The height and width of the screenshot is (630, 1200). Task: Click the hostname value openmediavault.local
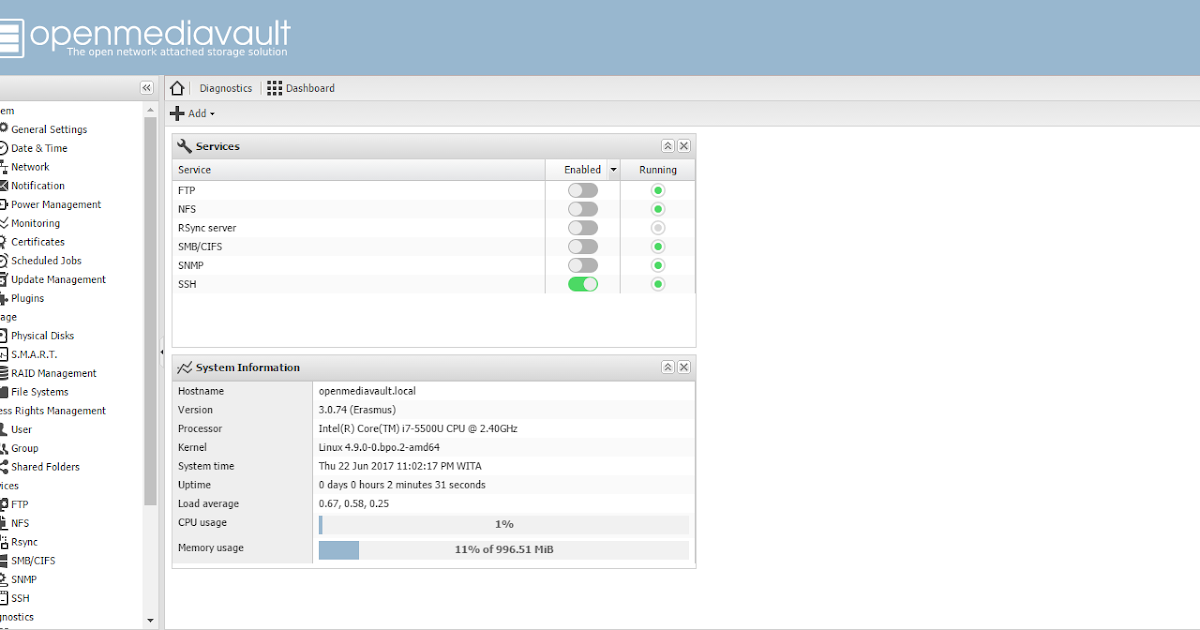pos(367,391)
